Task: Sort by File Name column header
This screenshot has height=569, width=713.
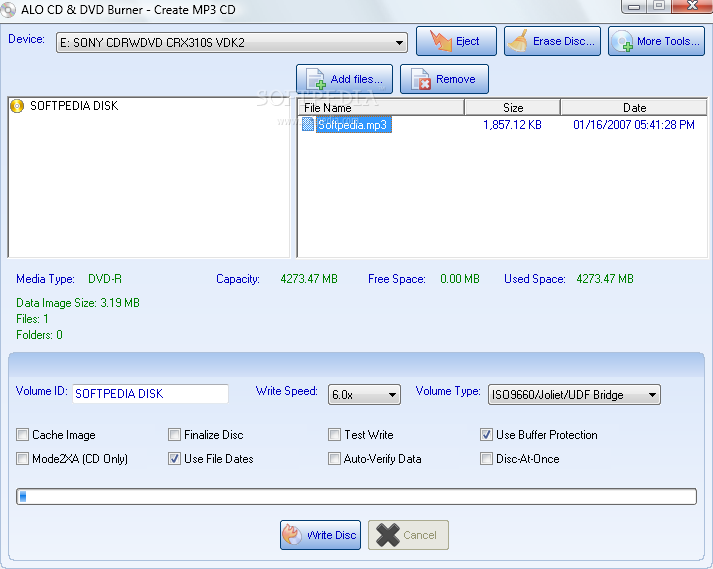Action: click(x=381, y=108)
